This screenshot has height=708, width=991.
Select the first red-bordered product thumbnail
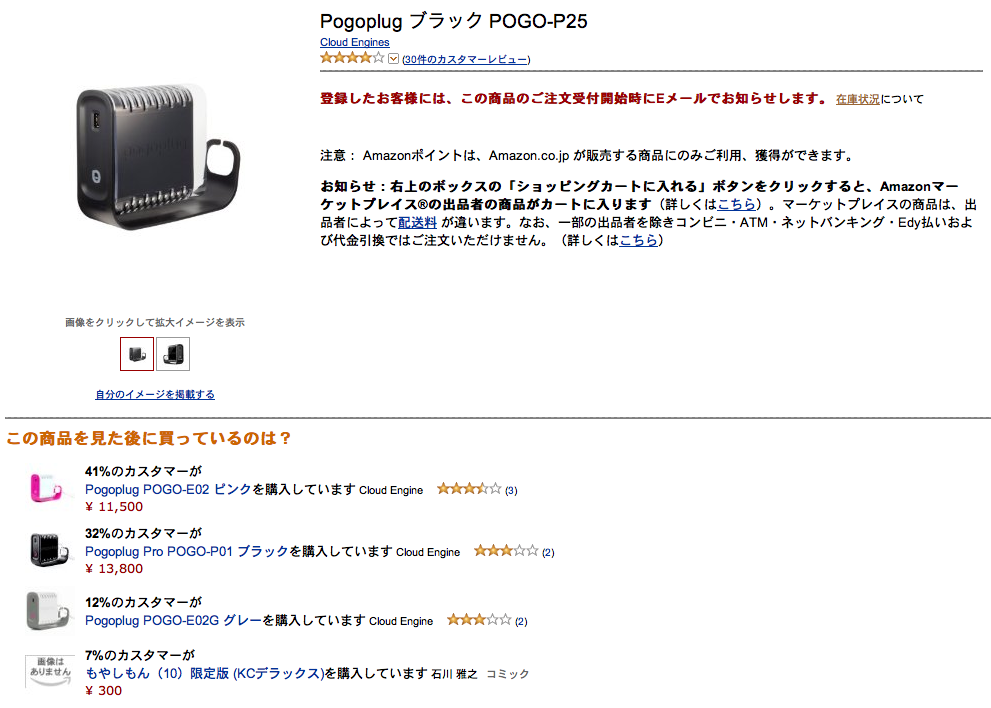pyautogui.click(x=137, y=354)
